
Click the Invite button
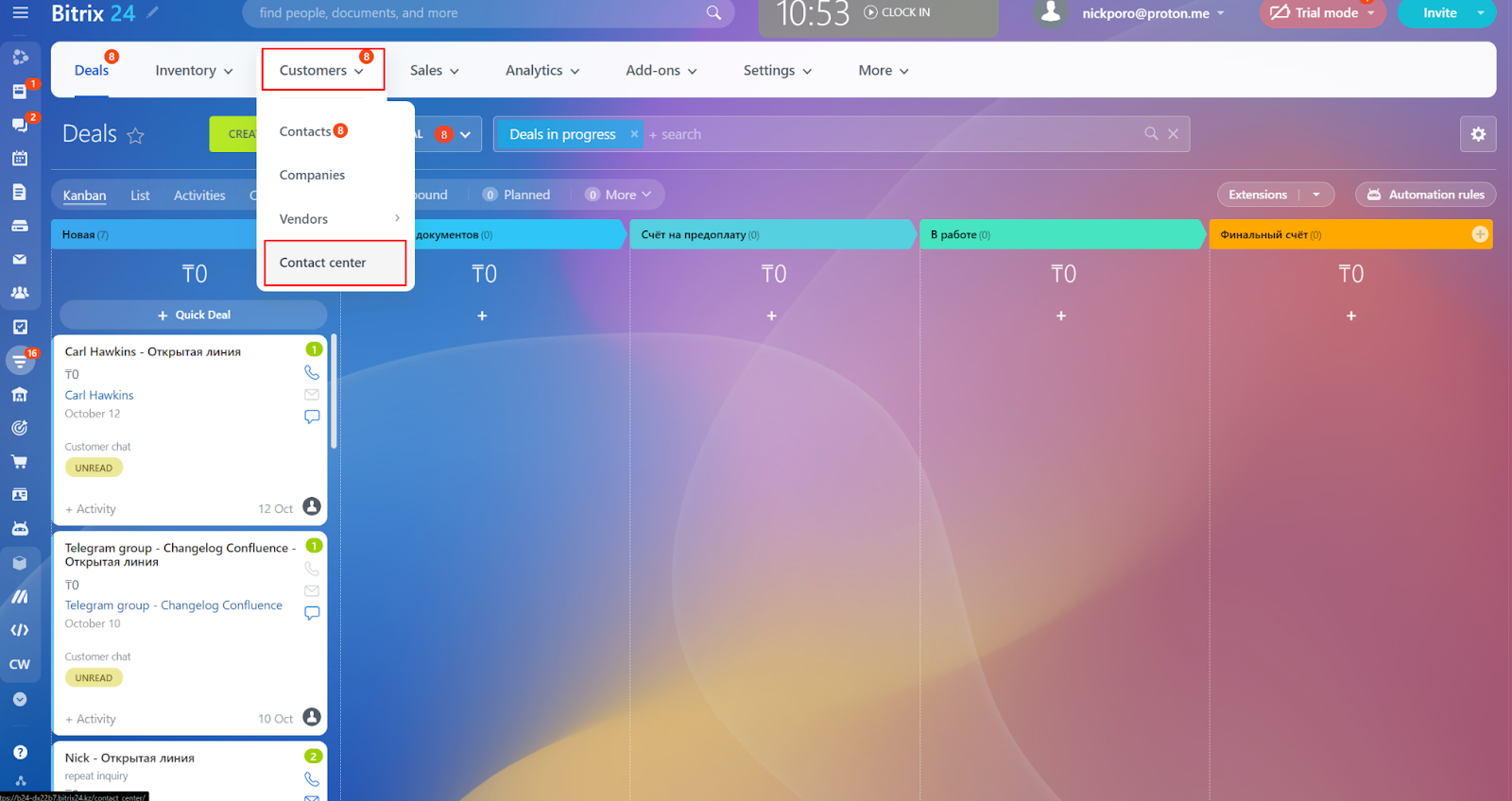pos(1439,13)
